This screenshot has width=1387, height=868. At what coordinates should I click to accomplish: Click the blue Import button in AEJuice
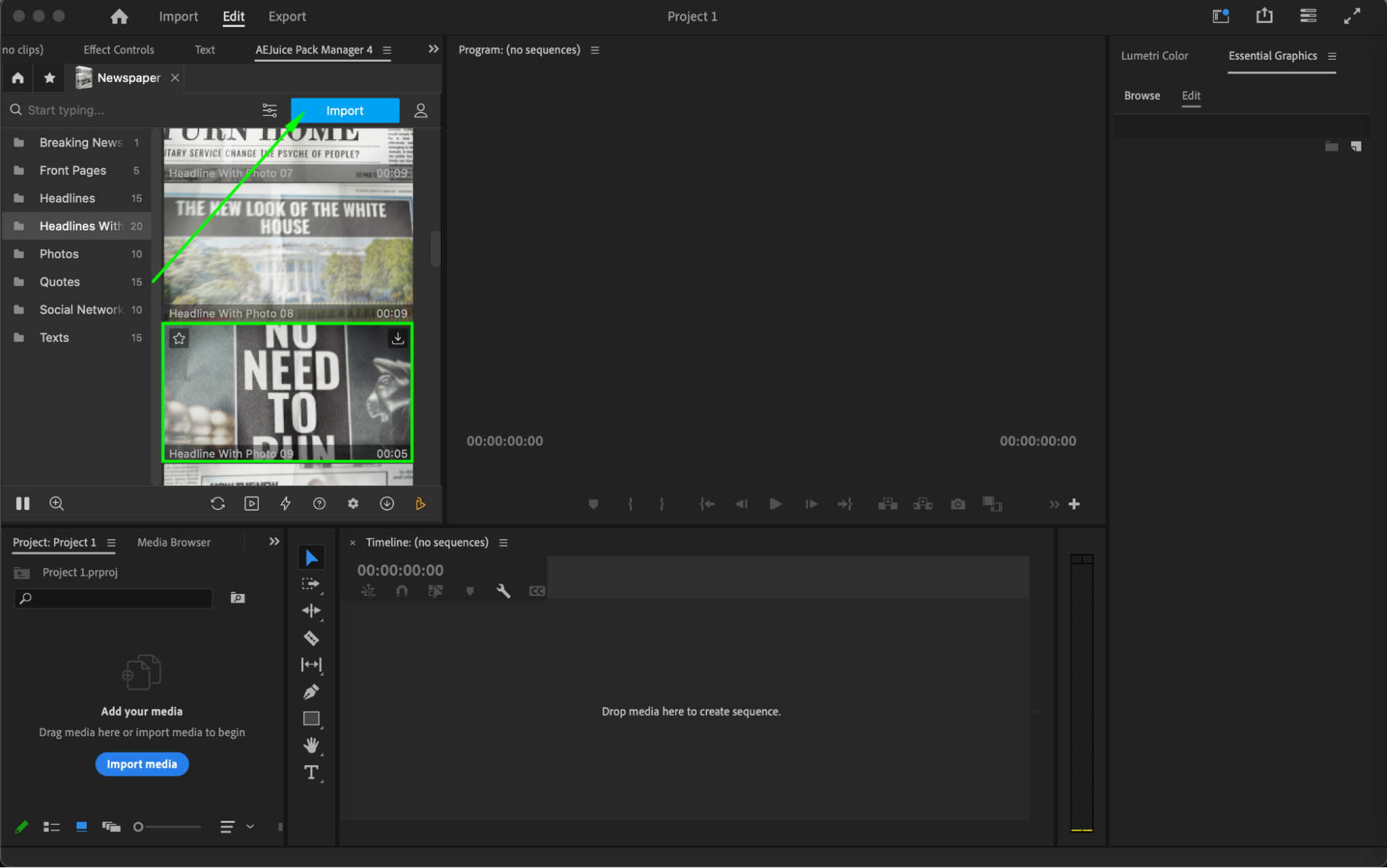345,110
